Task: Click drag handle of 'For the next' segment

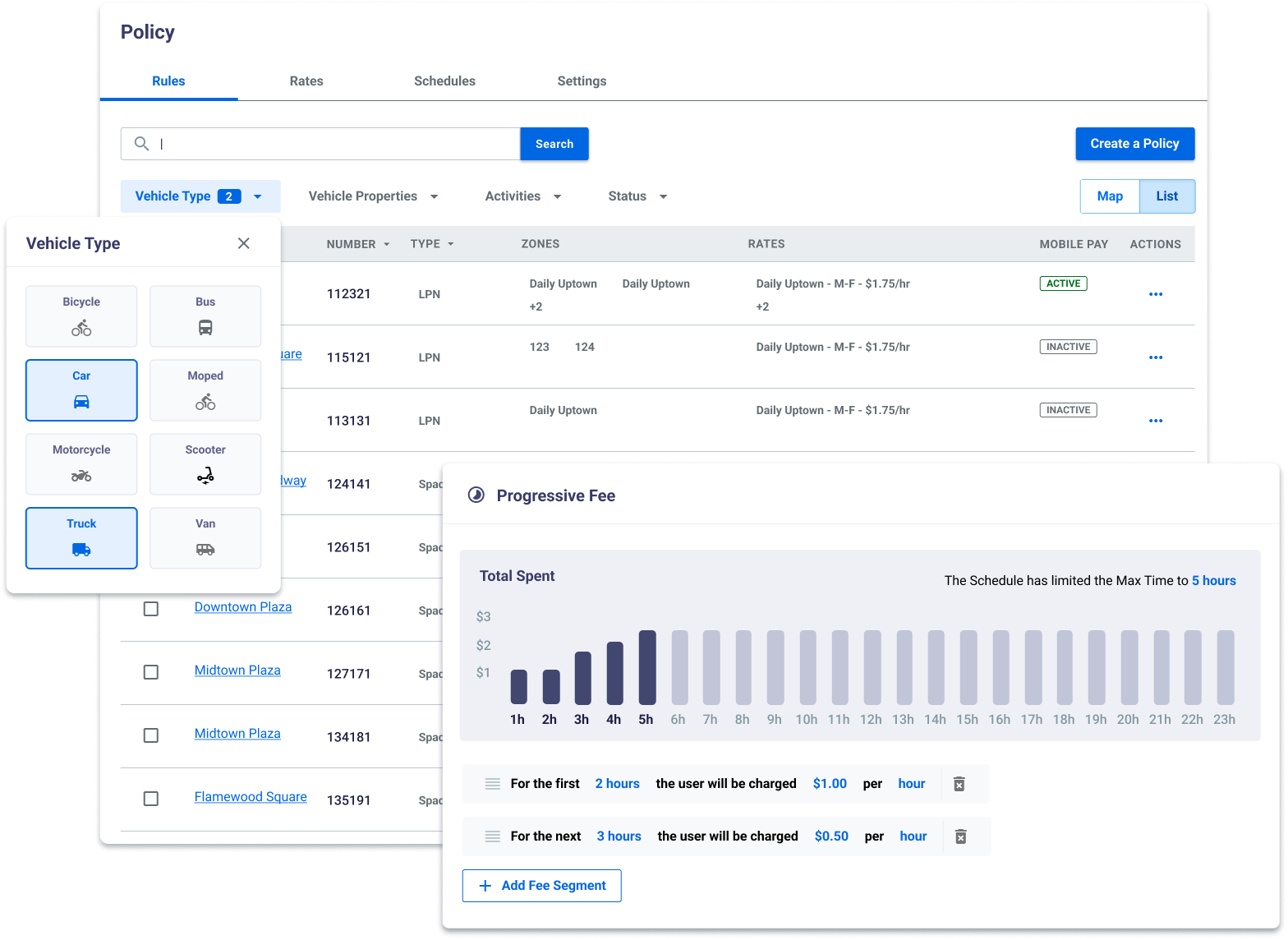Action: [x=492, y=836]
